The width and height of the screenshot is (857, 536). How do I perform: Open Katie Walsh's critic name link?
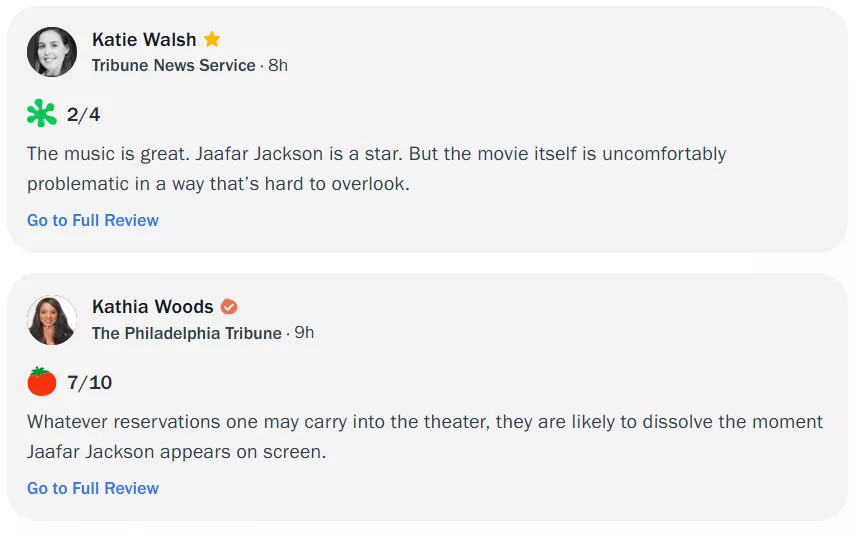coord(144,40)
